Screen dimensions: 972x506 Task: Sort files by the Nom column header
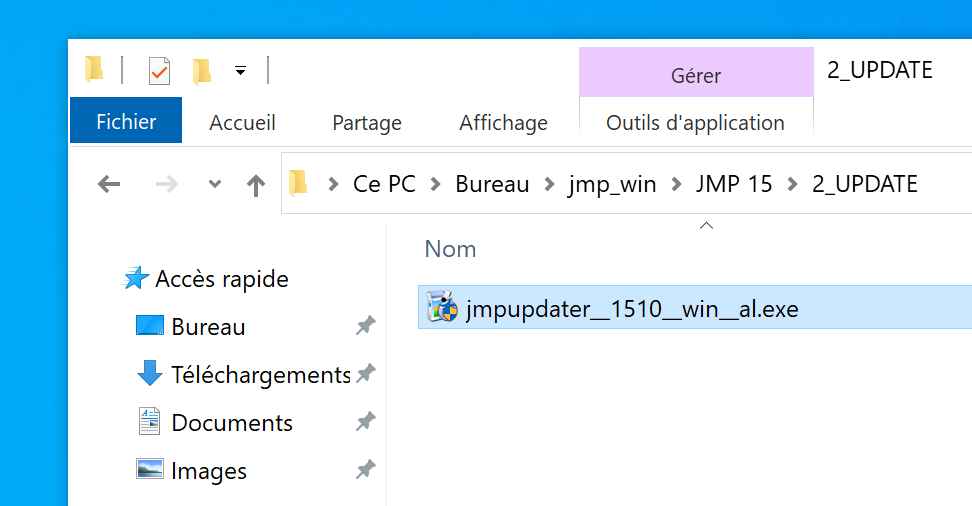click(x=450, y=249)
